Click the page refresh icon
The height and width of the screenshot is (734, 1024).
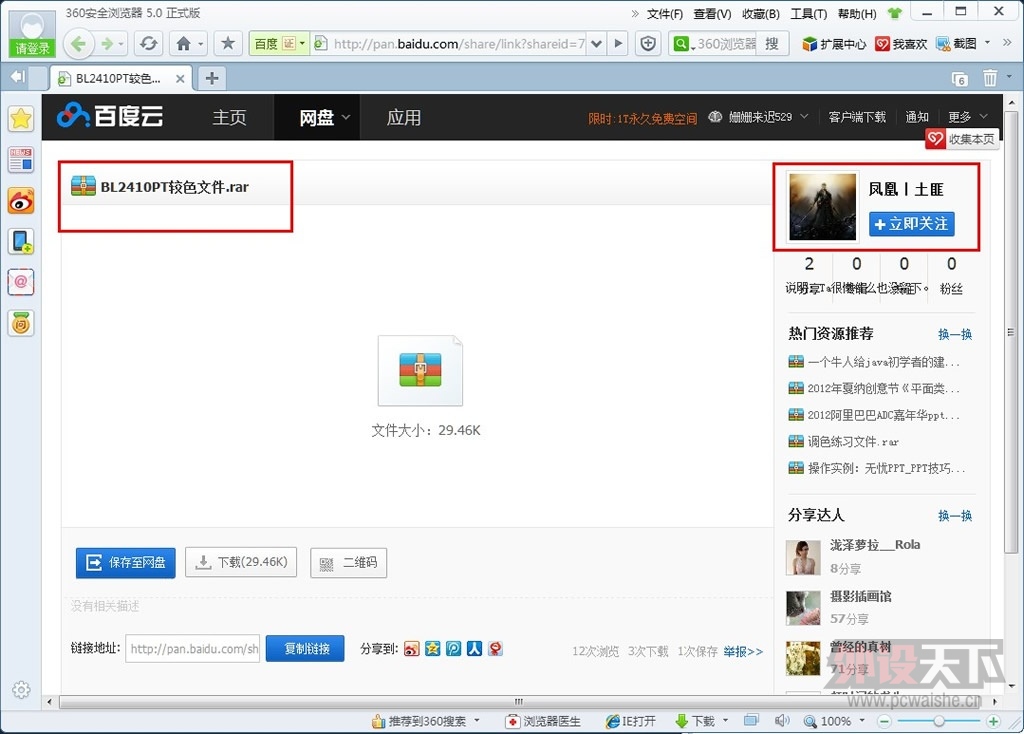(x=149, y=44)
